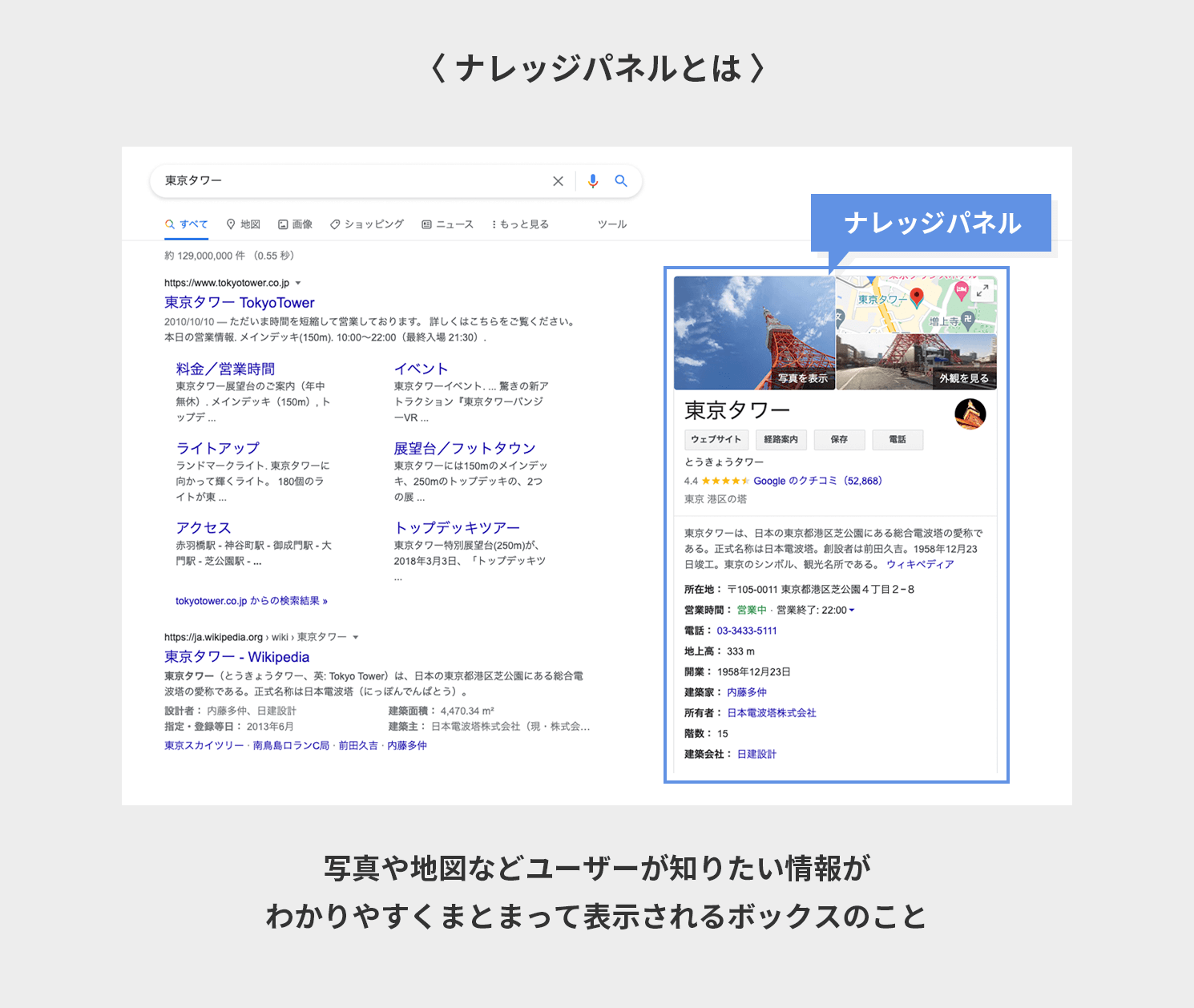The height and width of the screenshot is (1008, 1194).
Task: Click the 開業 date 1958年12月23日
Action: click(754, 672)
